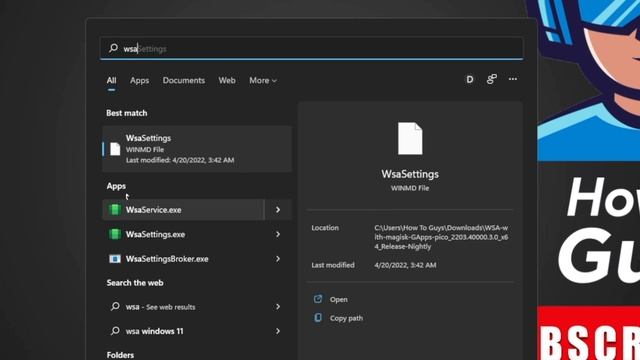The height and width of the screenshot is (360, 640).
Task: Expand WsaSettings.exe result arrow
Action: (x=278, y=234)
